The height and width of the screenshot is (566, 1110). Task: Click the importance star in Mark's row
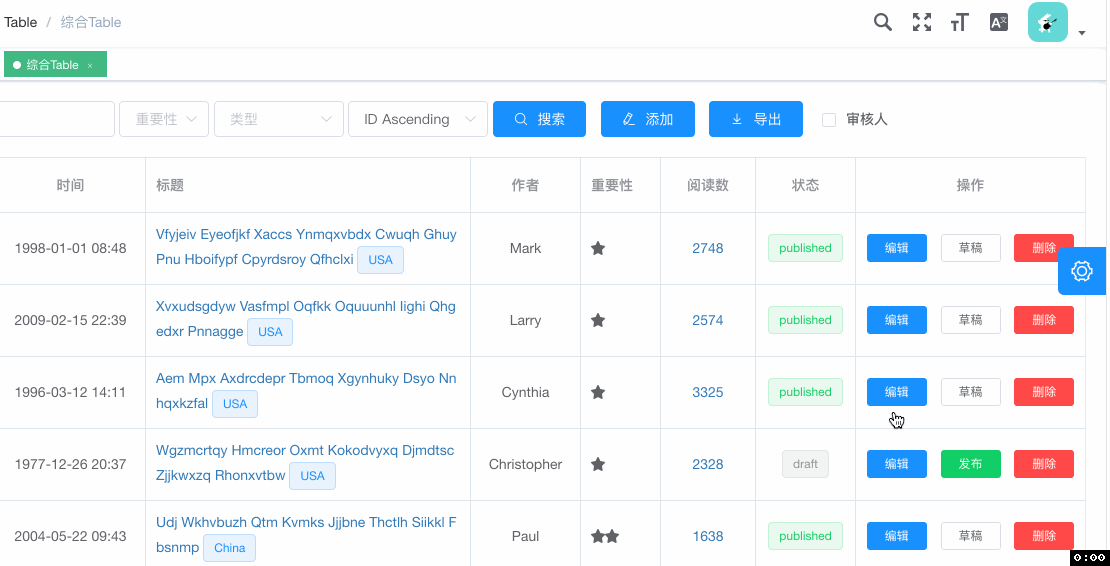[x=598, y=248]
